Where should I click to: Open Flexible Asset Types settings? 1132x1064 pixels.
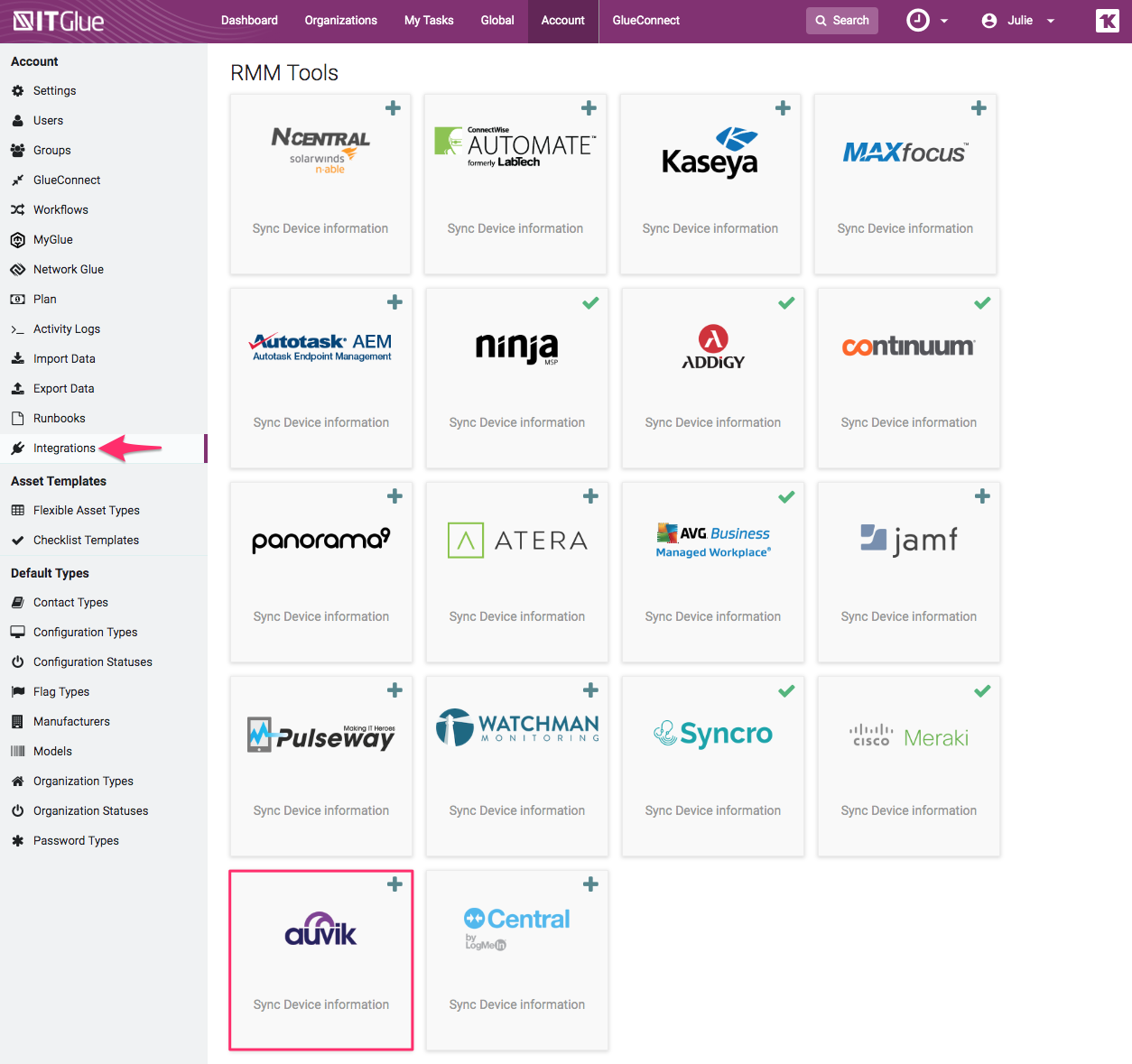click(87, 510)
